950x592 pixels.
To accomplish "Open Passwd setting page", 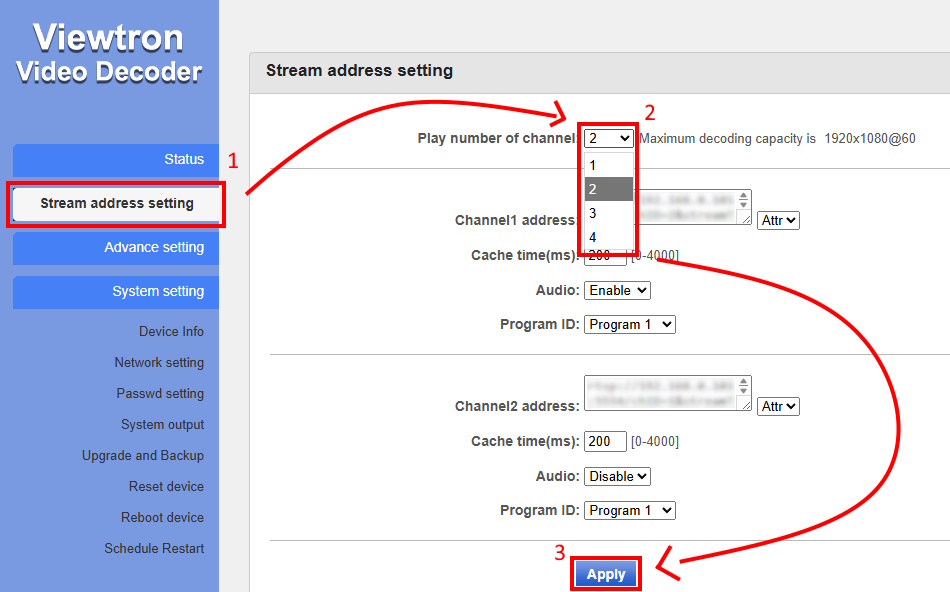I will pyautogui.click(x=160, y=394).
